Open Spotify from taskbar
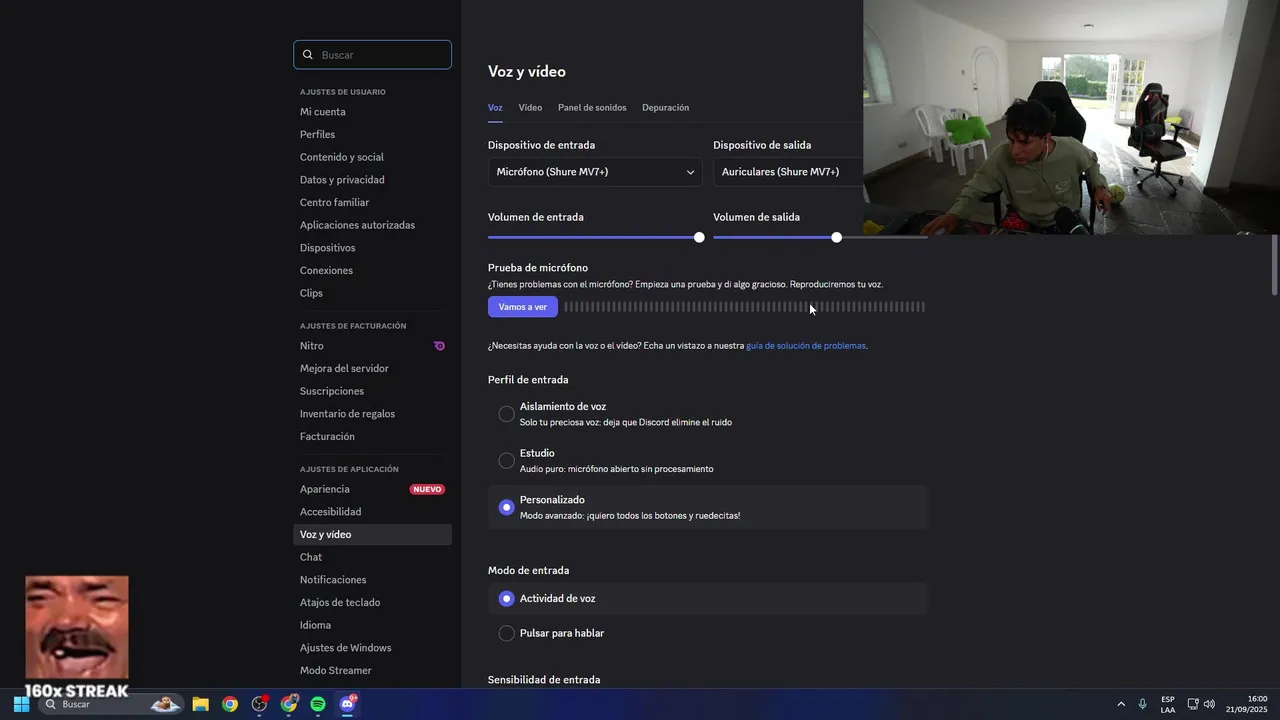The image size is (1280, 720). (318, 704)
